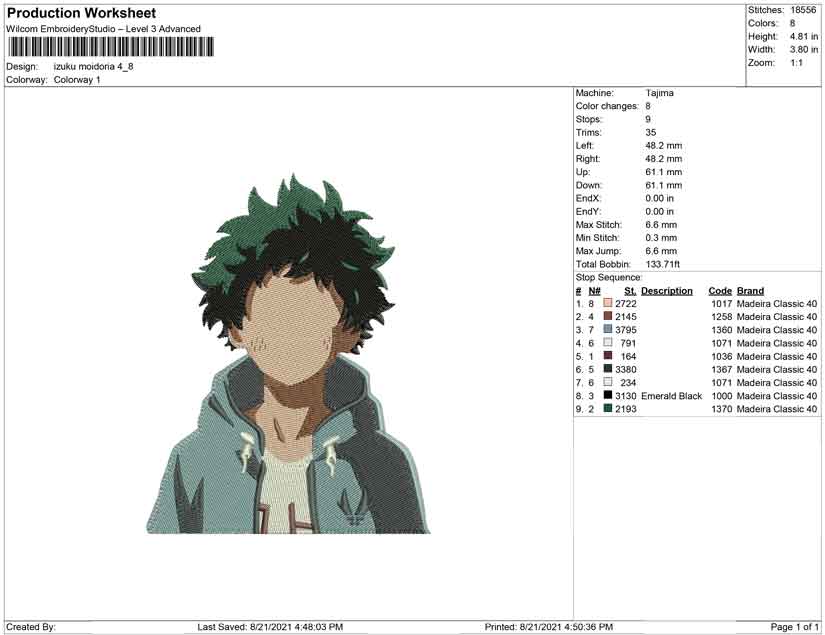825x635 pixels.
Task: Click the Page 1 of 1 indicator
Action: point(794,627)
